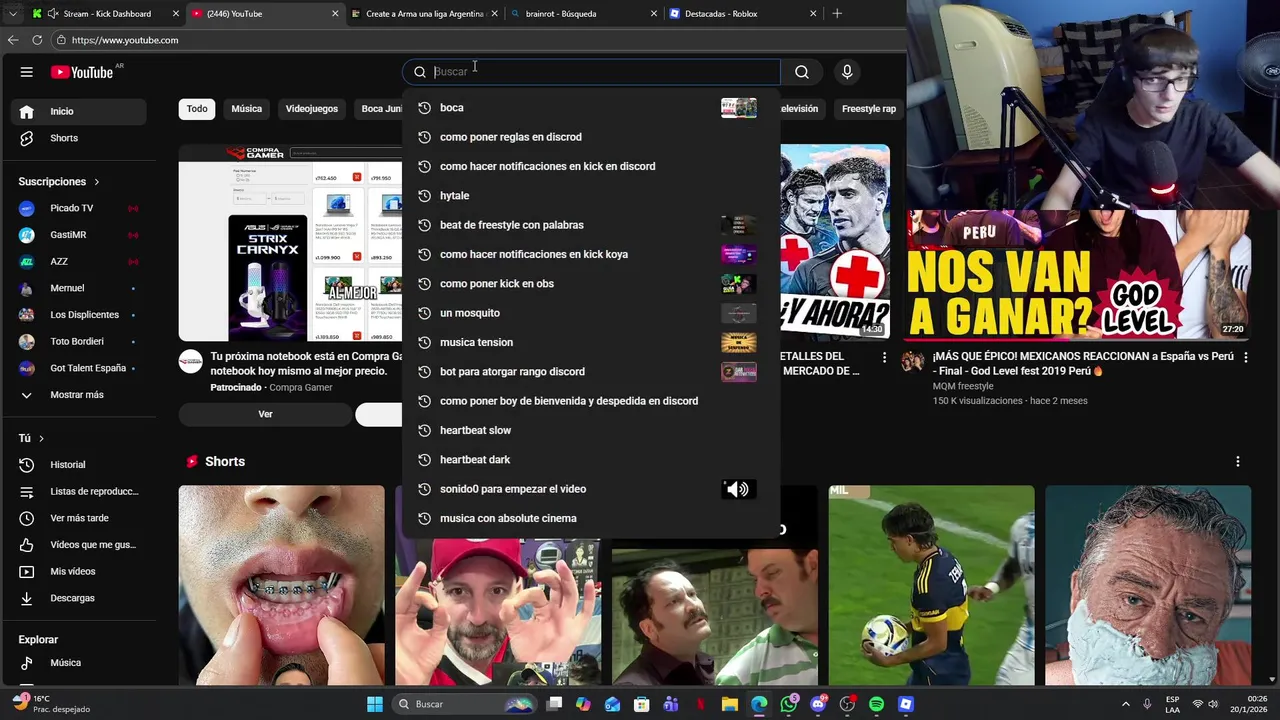The height and width of the screenshot is (720, 1280).
Task: Click Ver button on Compra Gamer ad
Action: (x=265, y=414)
